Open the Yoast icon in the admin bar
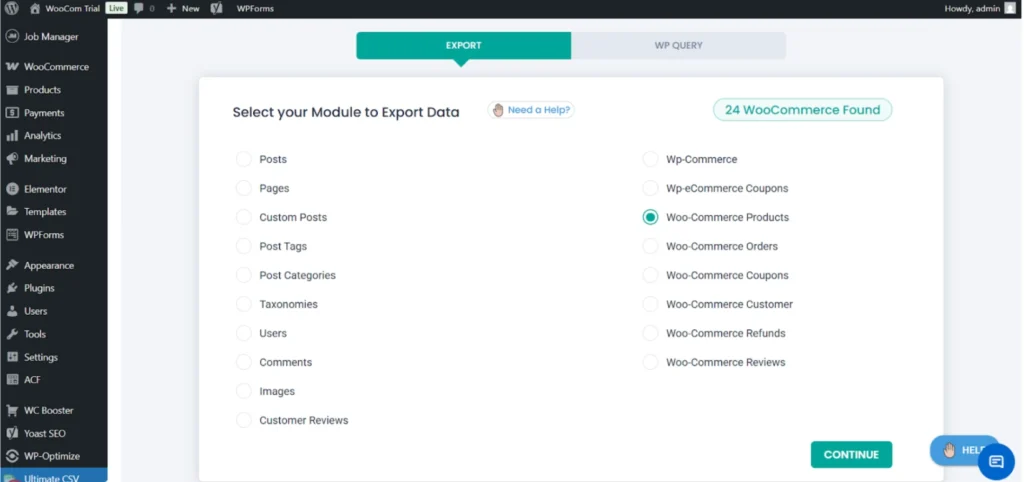This screenshot has width=1024, height=482. point(217,8)
